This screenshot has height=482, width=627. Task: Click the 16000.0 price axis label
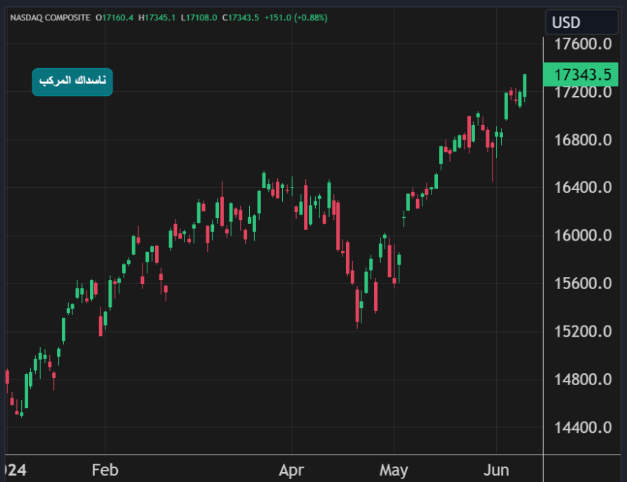583,235
